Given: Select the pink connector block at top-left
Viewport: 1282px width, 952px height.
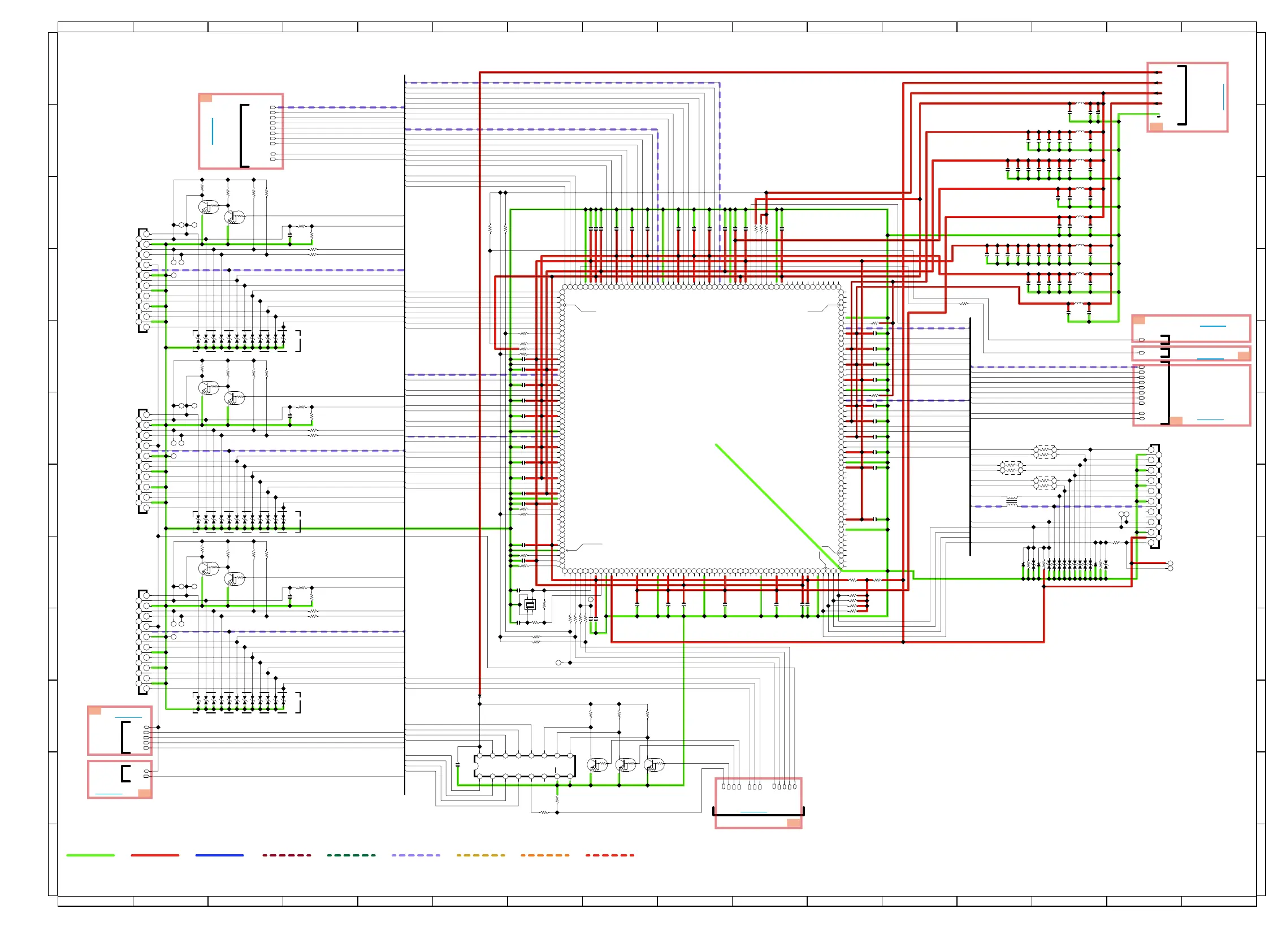Looking at the screenshot, I should (x=241, y=131).
